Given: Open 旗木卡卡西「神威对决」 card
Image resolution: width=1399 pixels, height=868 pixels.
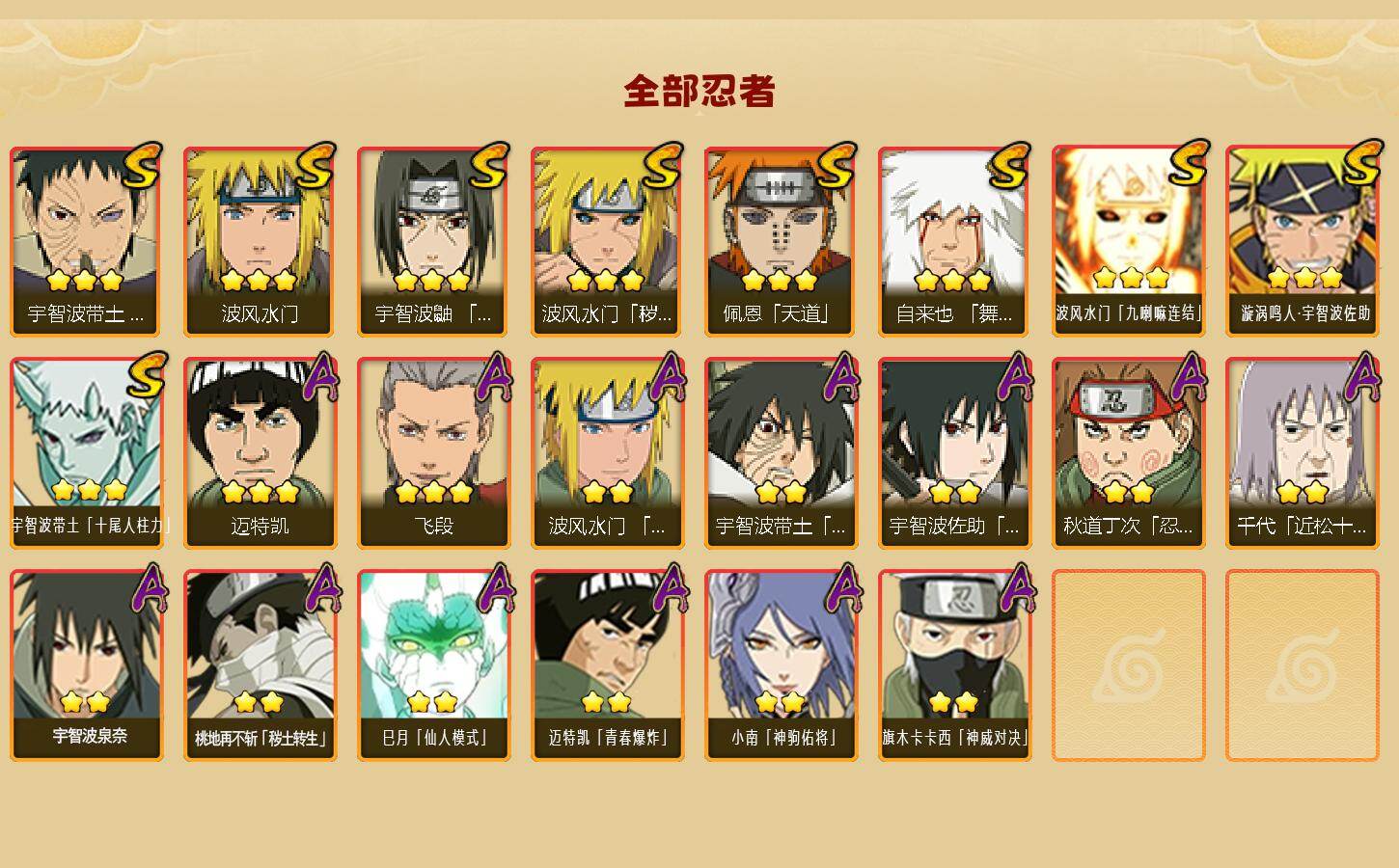Looking at the screenshot, I should (954, 665).
